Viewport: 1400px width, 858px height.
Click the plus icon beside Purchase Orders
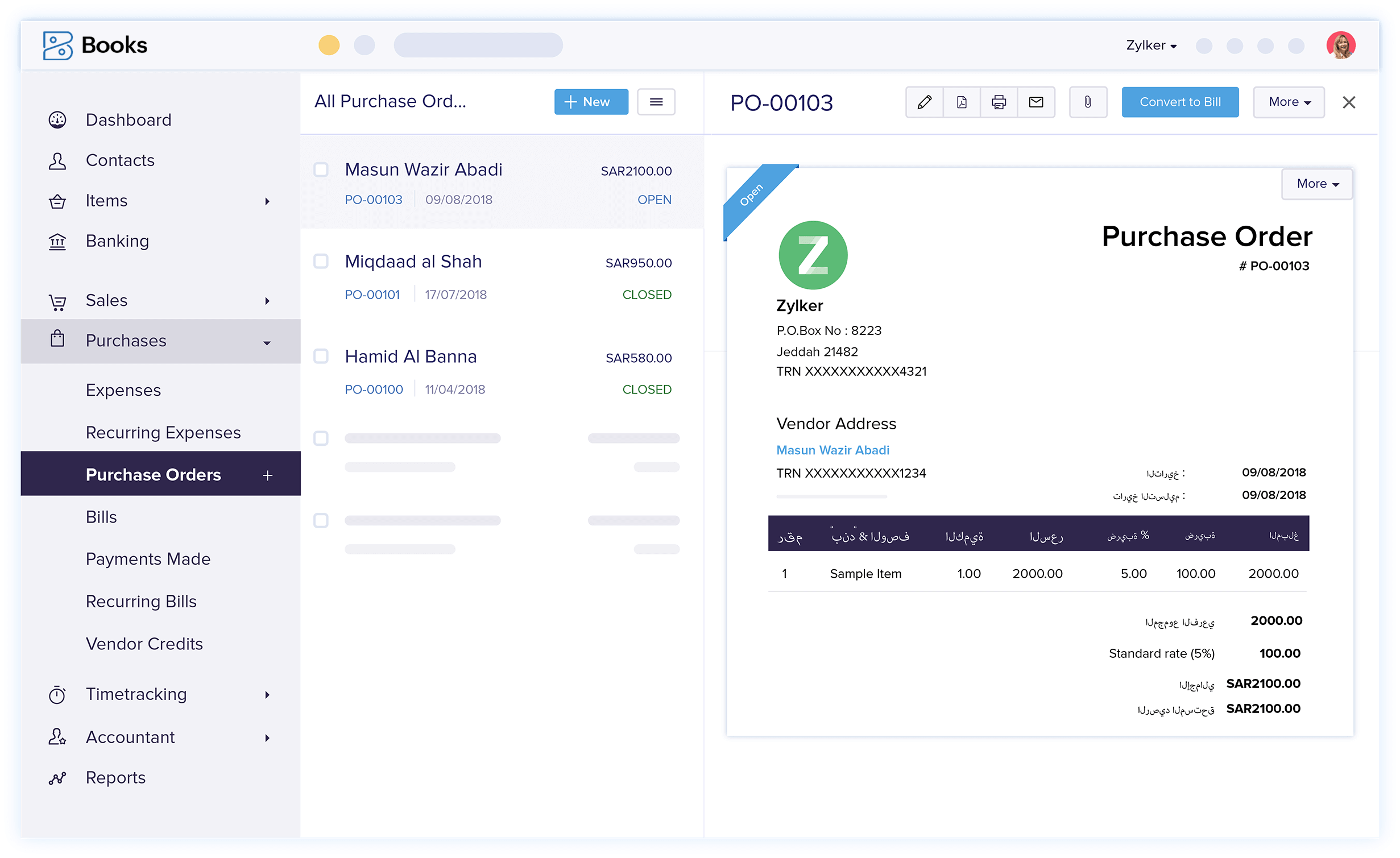(268, 475)
